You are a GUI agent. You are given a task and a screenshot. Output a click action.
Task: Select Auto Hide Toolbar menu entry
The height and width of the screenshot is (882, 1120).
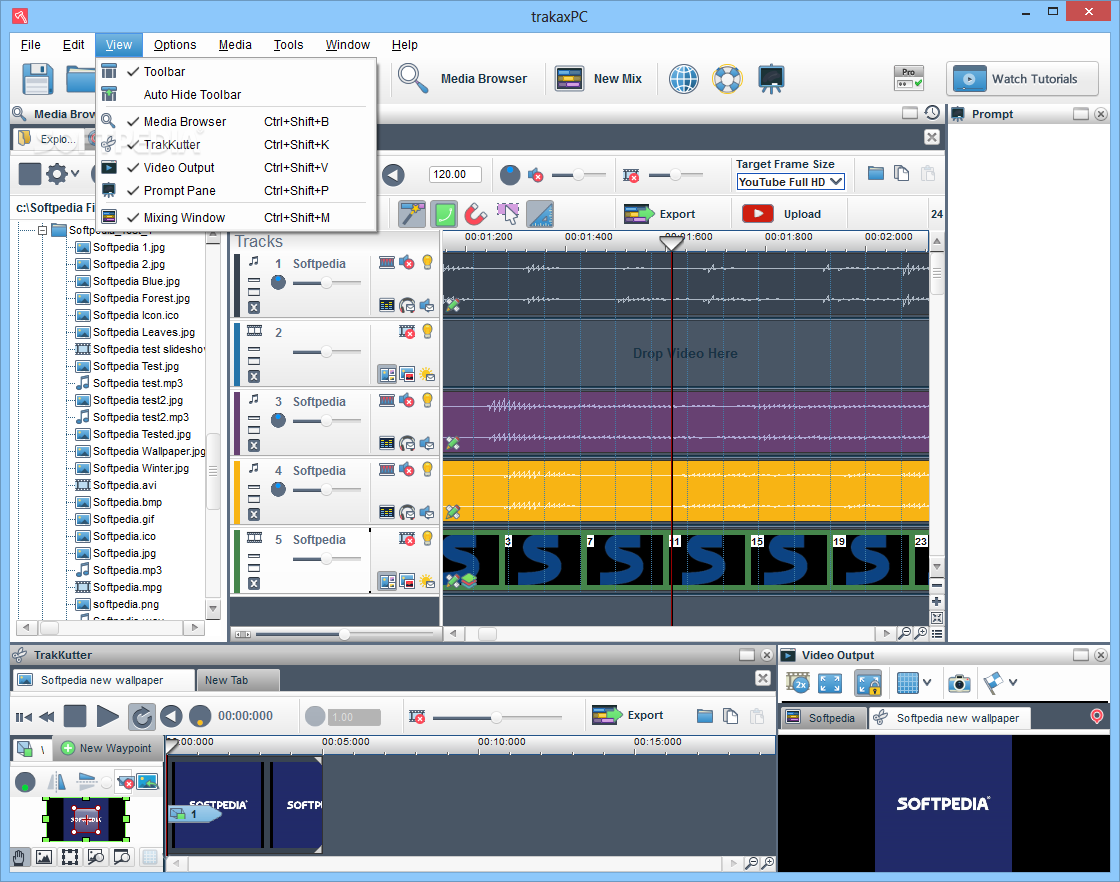(x=236, y=94)
